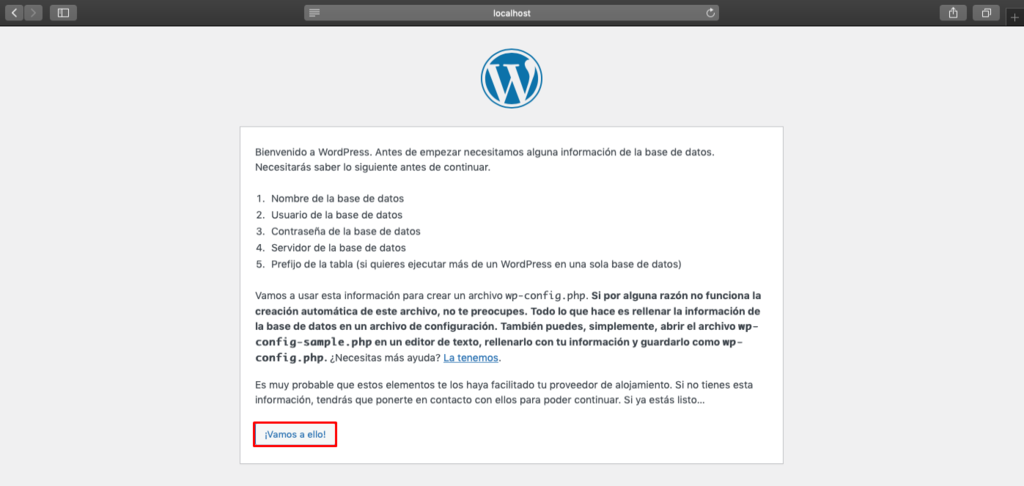Image resolution: width=1024 pixels, height=486 pixels.
Task: Focus the localhost address bar
Action: 511,12
